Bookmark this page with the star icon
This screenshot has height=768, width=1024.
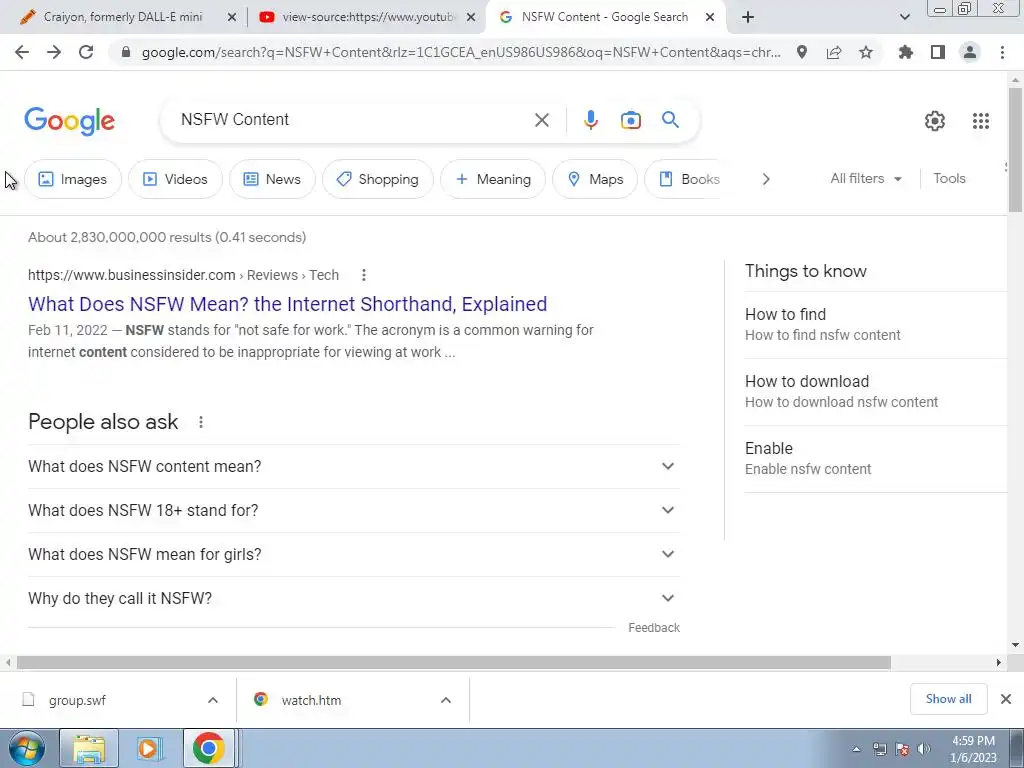coord(866,52)
